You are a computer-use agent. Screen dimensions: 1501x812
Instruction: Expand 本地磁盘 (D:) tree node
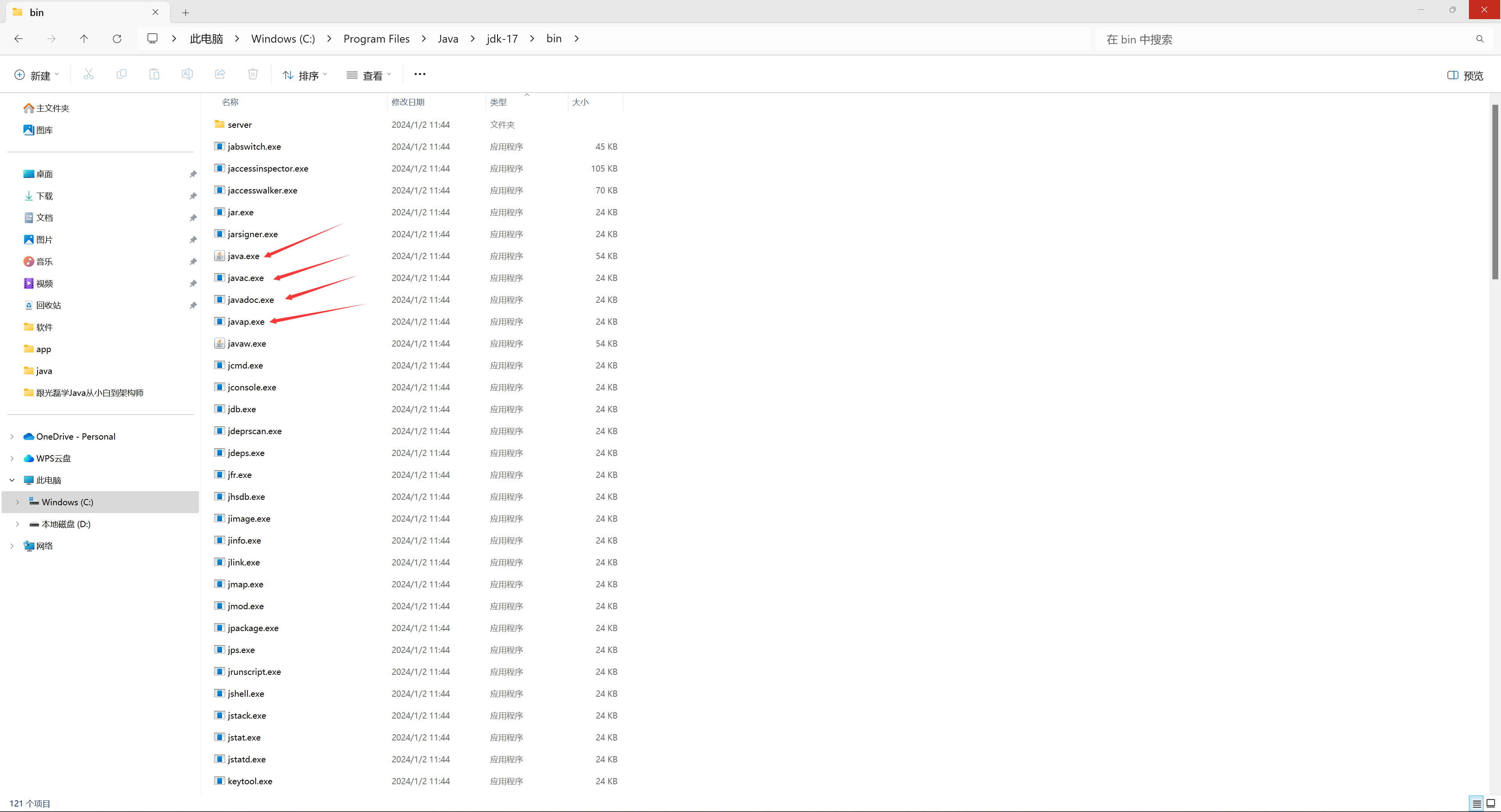[x=18, y=524]
